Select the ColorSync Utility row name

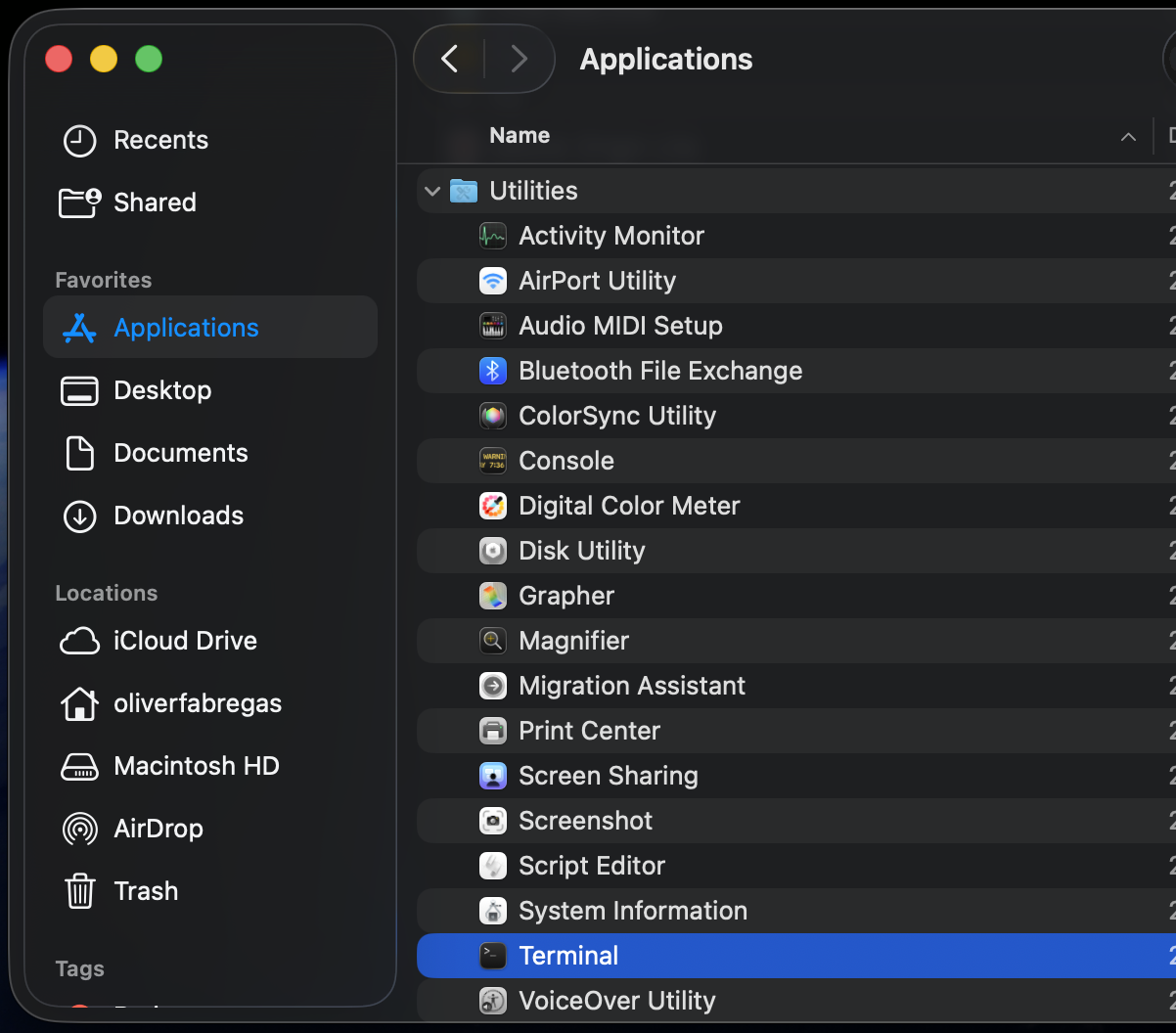tap(617, 416)
